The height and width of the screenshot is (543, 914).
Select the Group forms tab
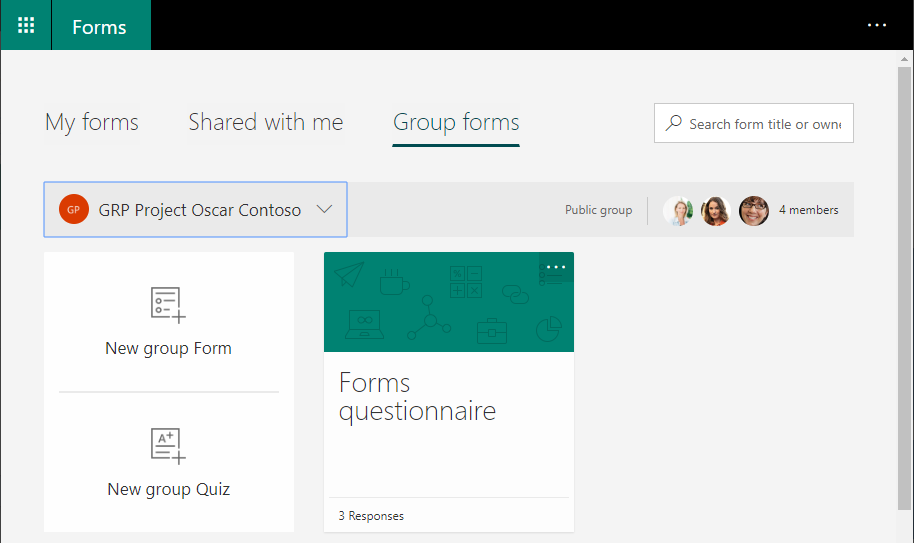[456, 123]
